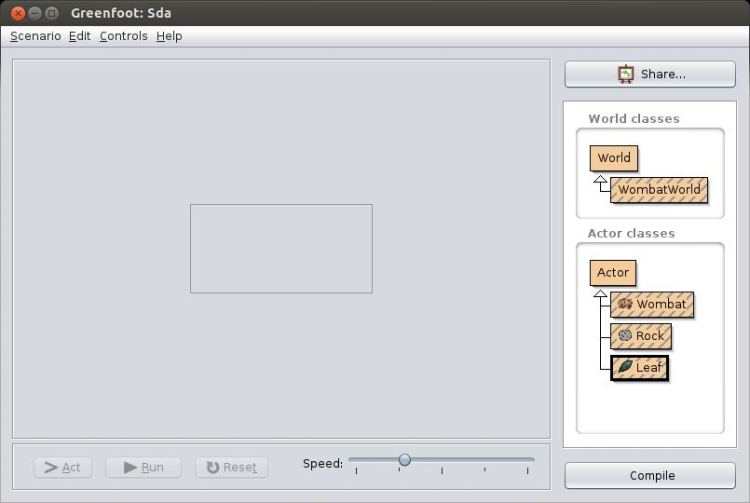This screenshot has width=750, height=503.
Task: Select the Leaf class
Action: pyautogui.click(x=640, y=368)
